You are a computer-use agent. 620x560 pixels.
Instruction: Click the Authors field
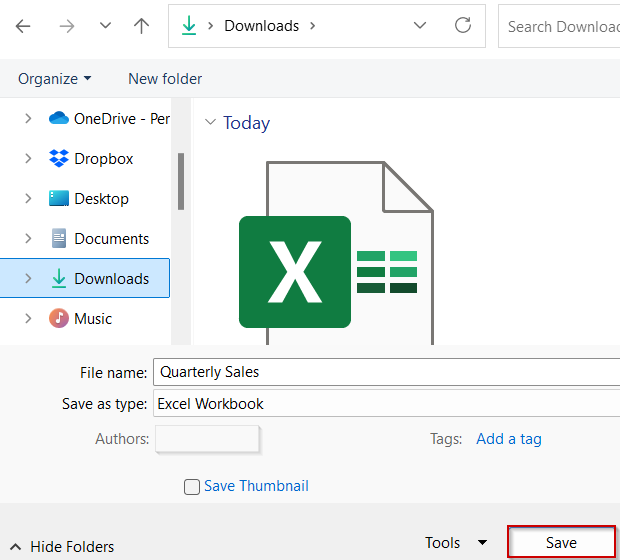208,439
